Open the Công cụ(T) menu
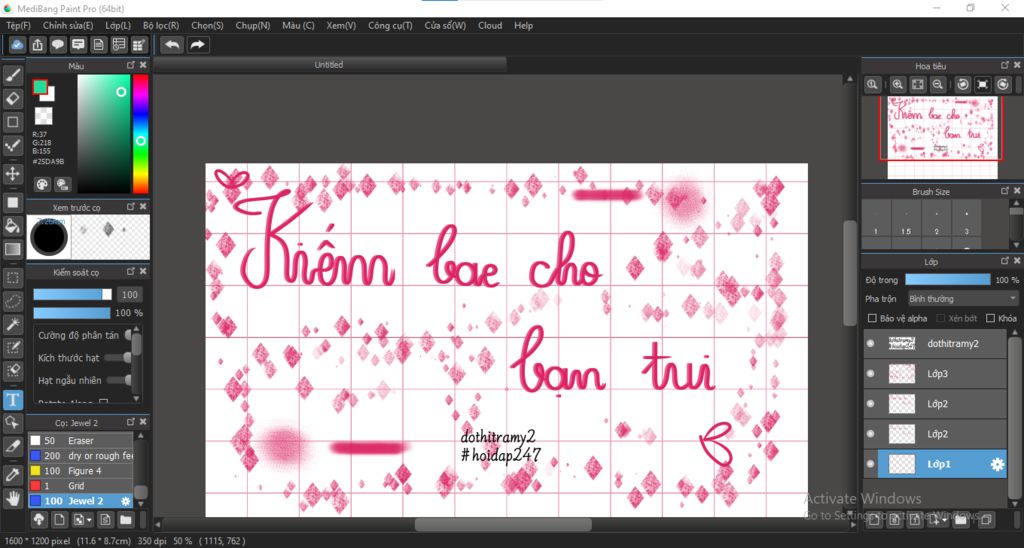The width and height of the screenshot is (1024, 548). pos(391,25)
